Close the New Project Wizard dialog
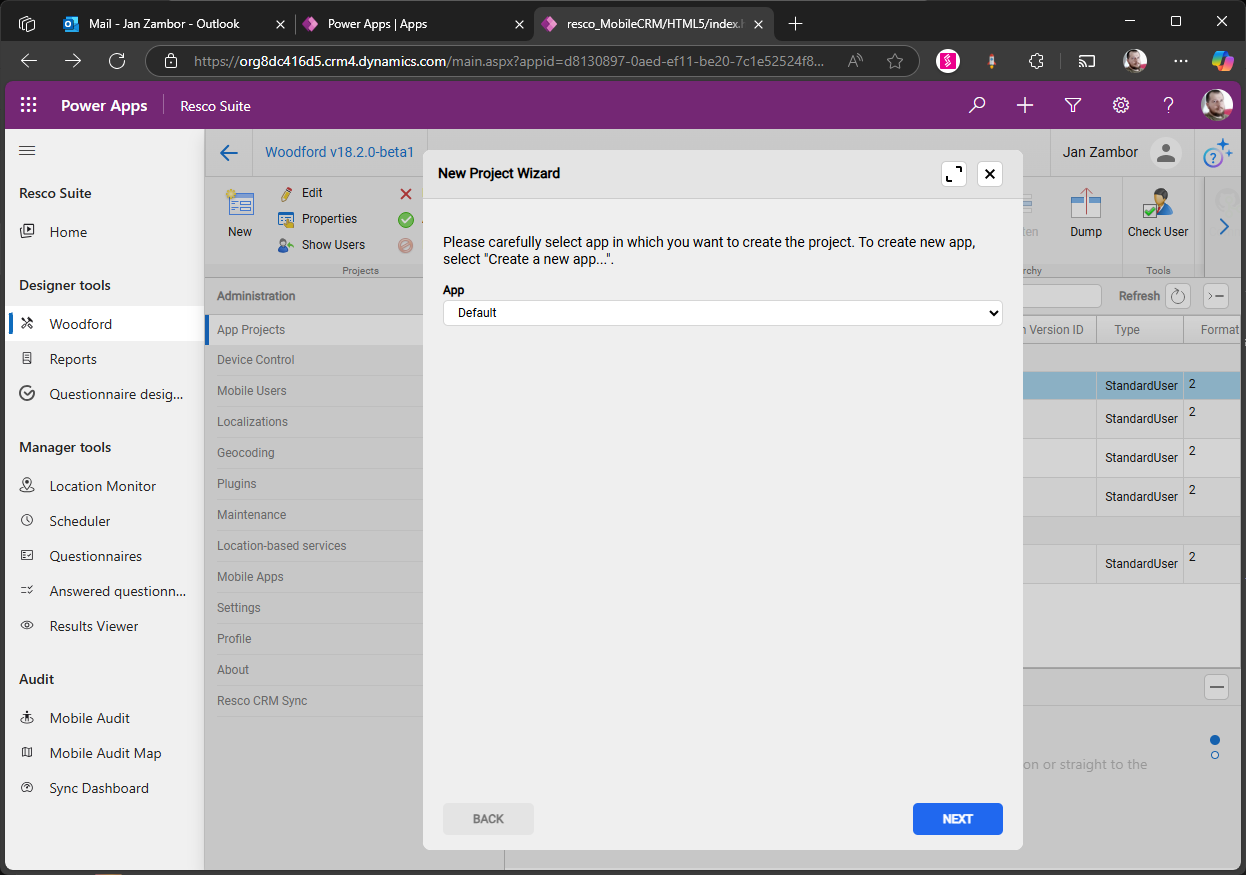This screenshot has width=1246, height=875. point(989,174)
